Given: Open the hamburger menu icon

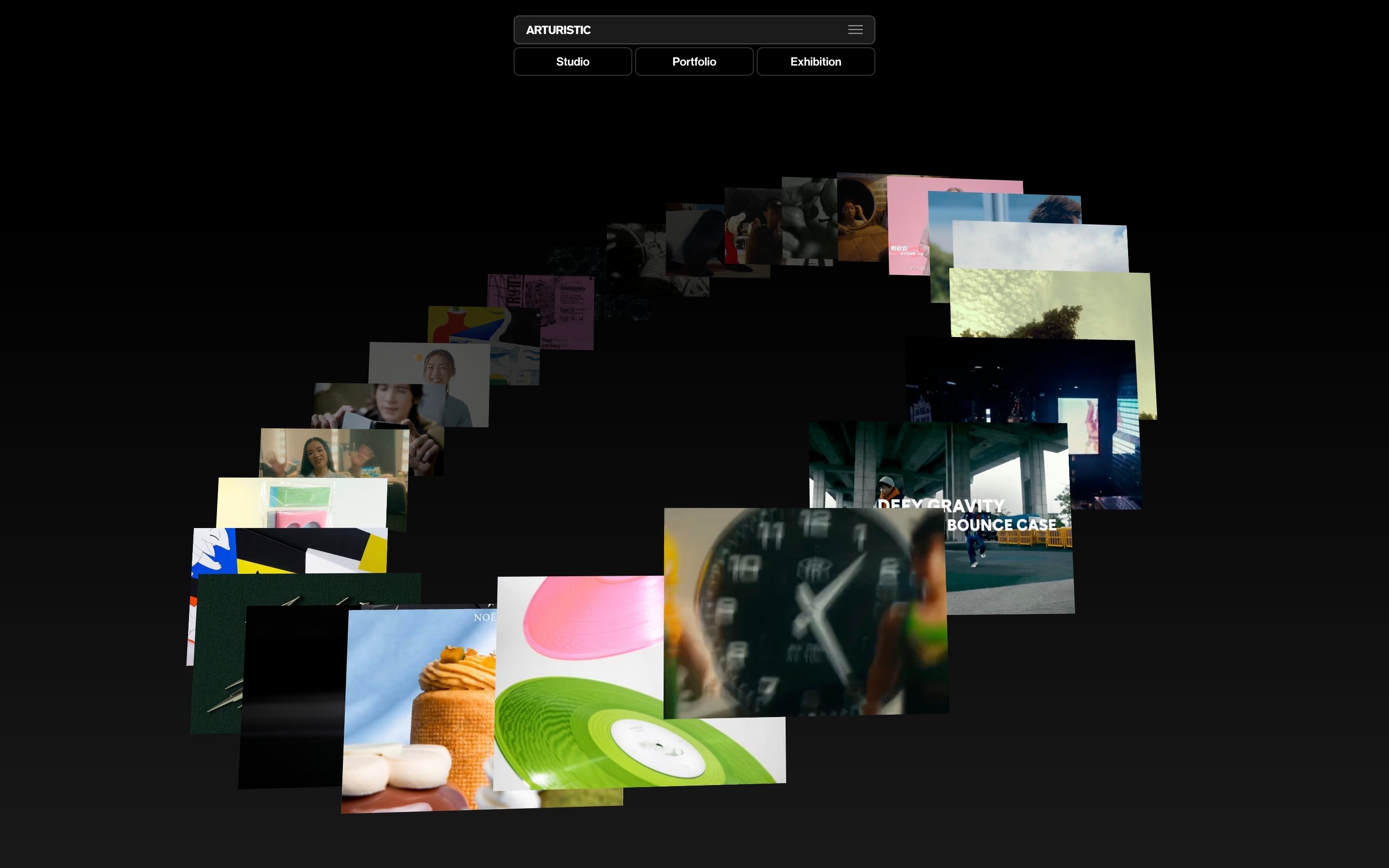Looking at the screenshot, I should pyautogui.click(x=855, y=30).
